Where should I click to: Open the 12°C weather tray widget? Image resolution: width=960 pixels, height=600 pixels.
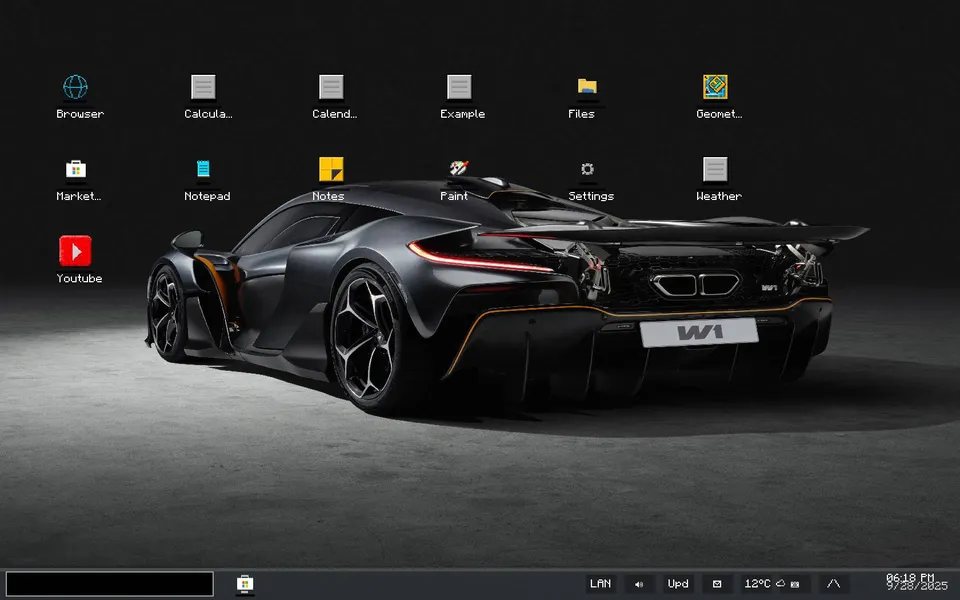[x=775, y=584]
